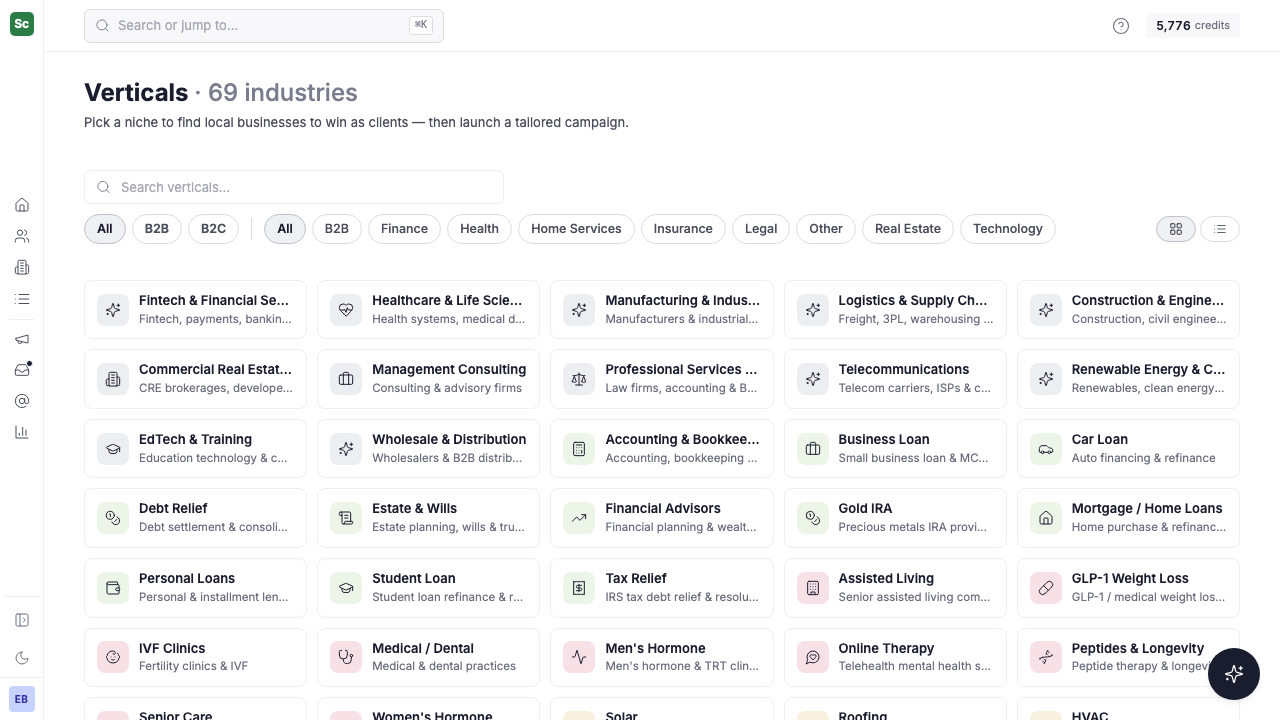
Task: Filter by Home Services category
Action: pos(576,229)
